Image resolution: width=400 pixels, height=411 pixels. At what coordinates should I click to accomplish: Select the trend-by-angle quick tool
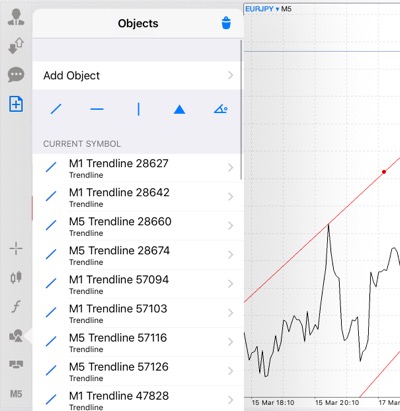click(221, 109)
